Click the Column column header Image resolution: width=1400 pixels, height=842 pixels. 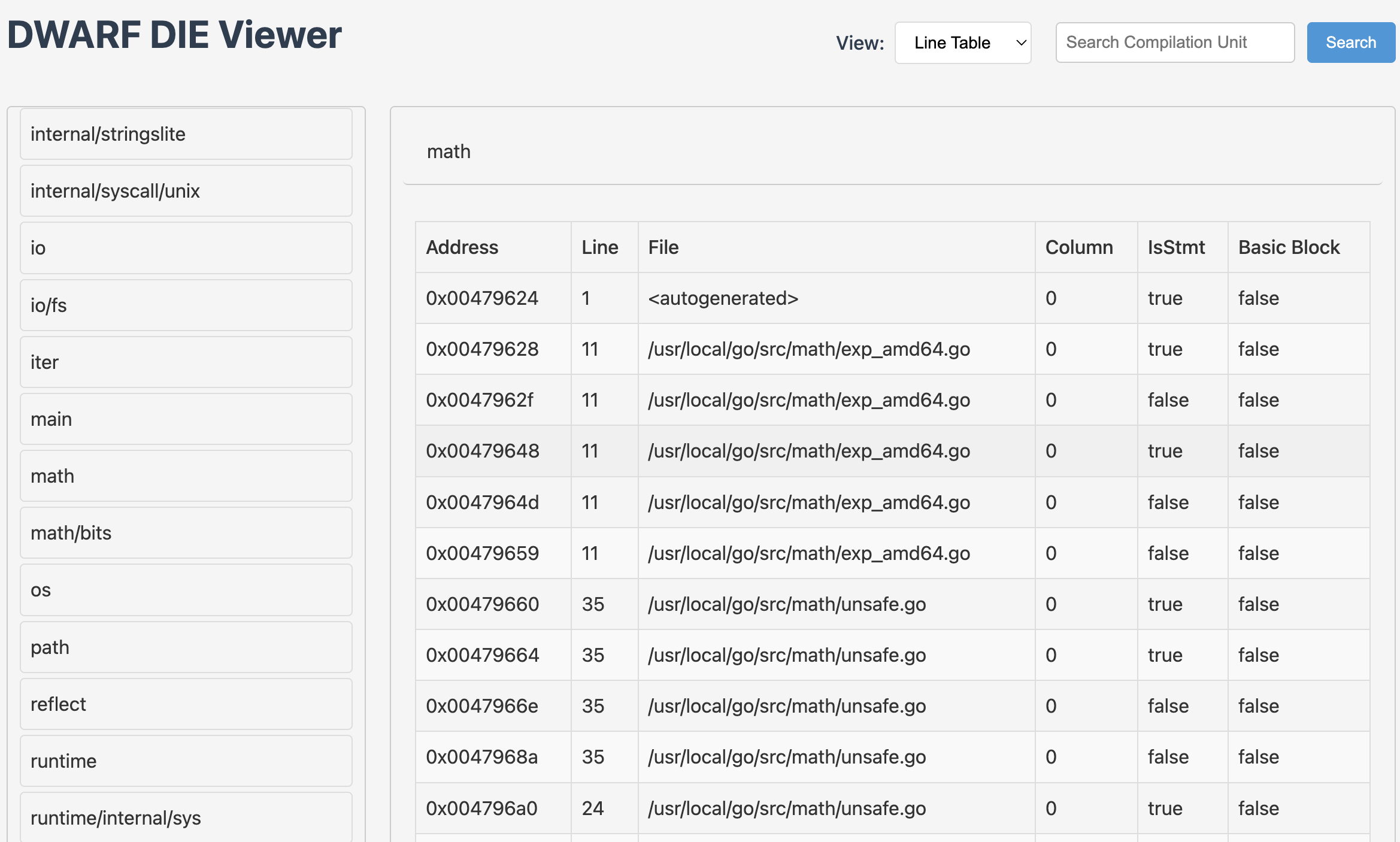coord(1086,247)
